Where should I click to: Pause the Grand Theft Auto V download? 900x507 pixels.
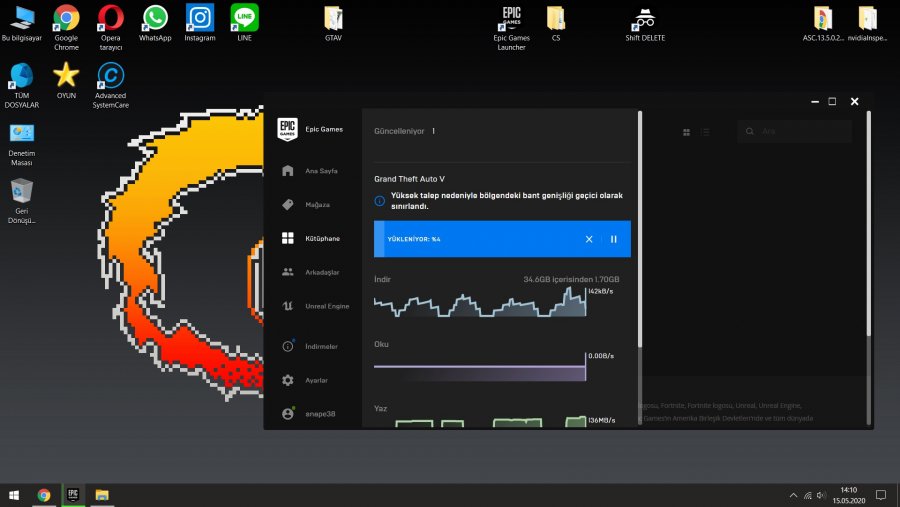[614, 239]
